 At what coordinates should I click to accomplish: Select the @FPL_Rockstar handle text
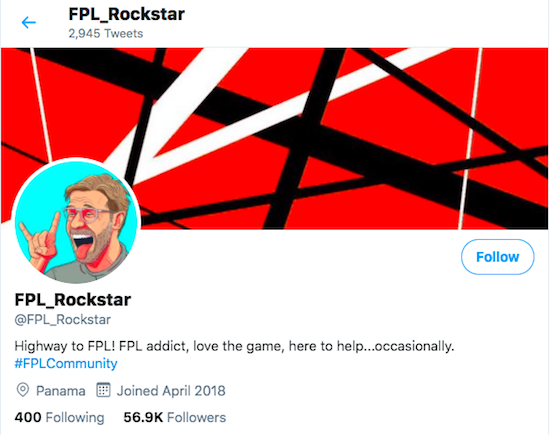point(62,320)
